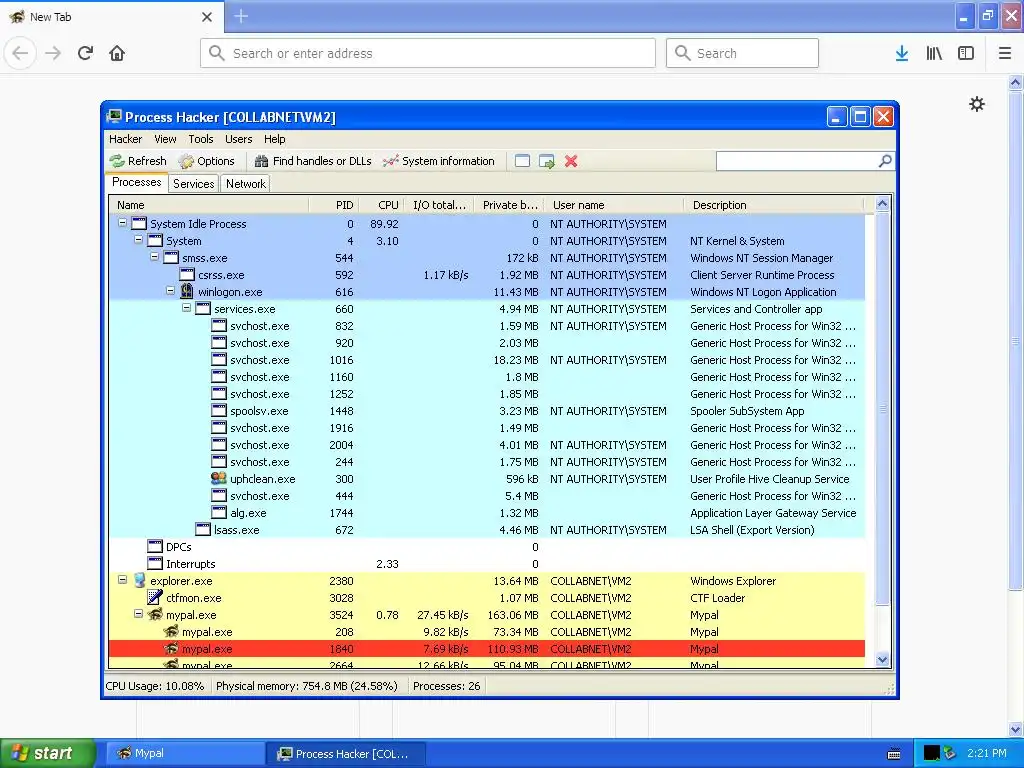Switch to the Network tab
Image resolution: width=1024 pixels, height=768 pixels.
pos(246,184)
